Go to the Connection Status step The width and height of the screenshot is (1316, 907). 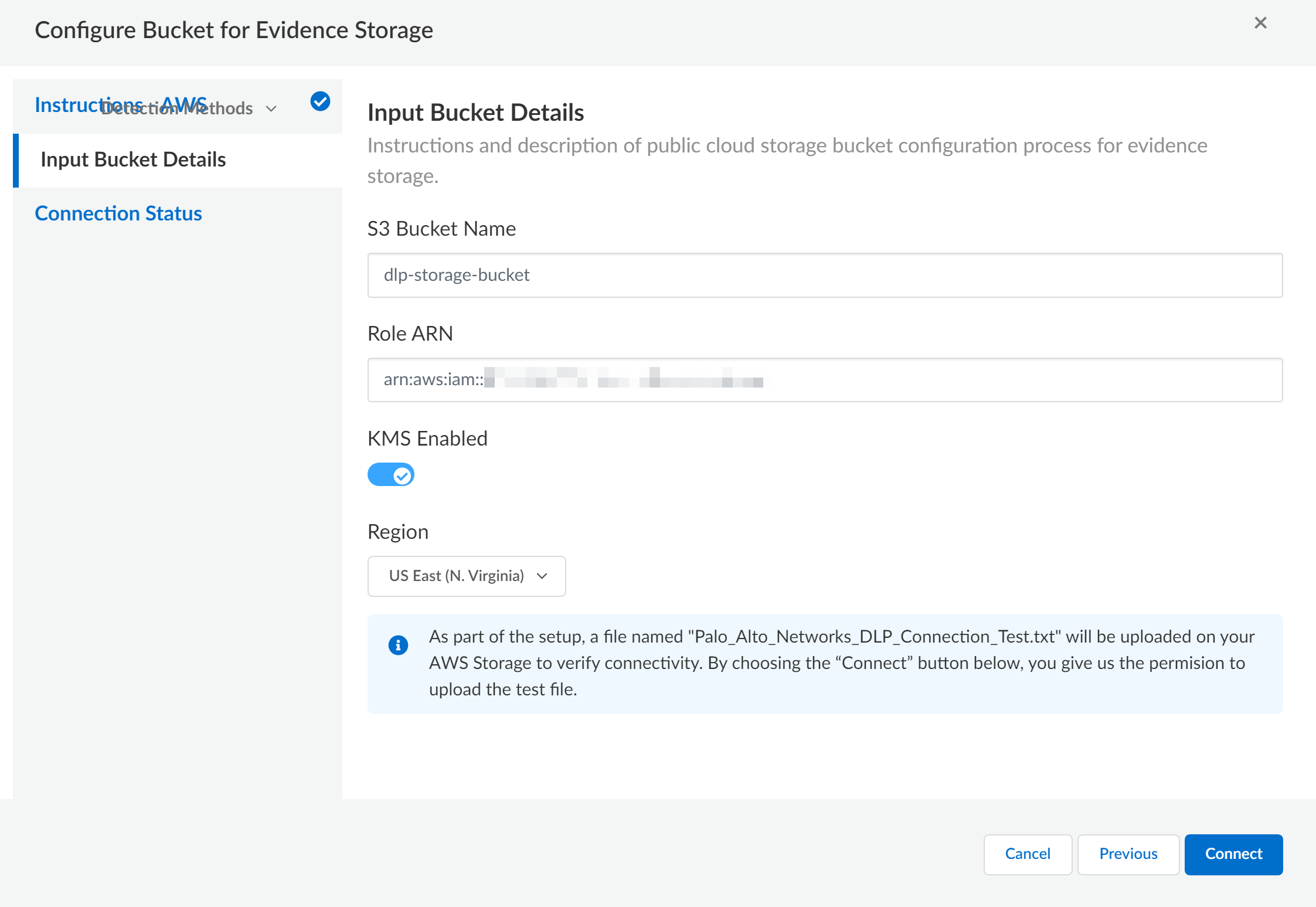[x=118, y=213]
